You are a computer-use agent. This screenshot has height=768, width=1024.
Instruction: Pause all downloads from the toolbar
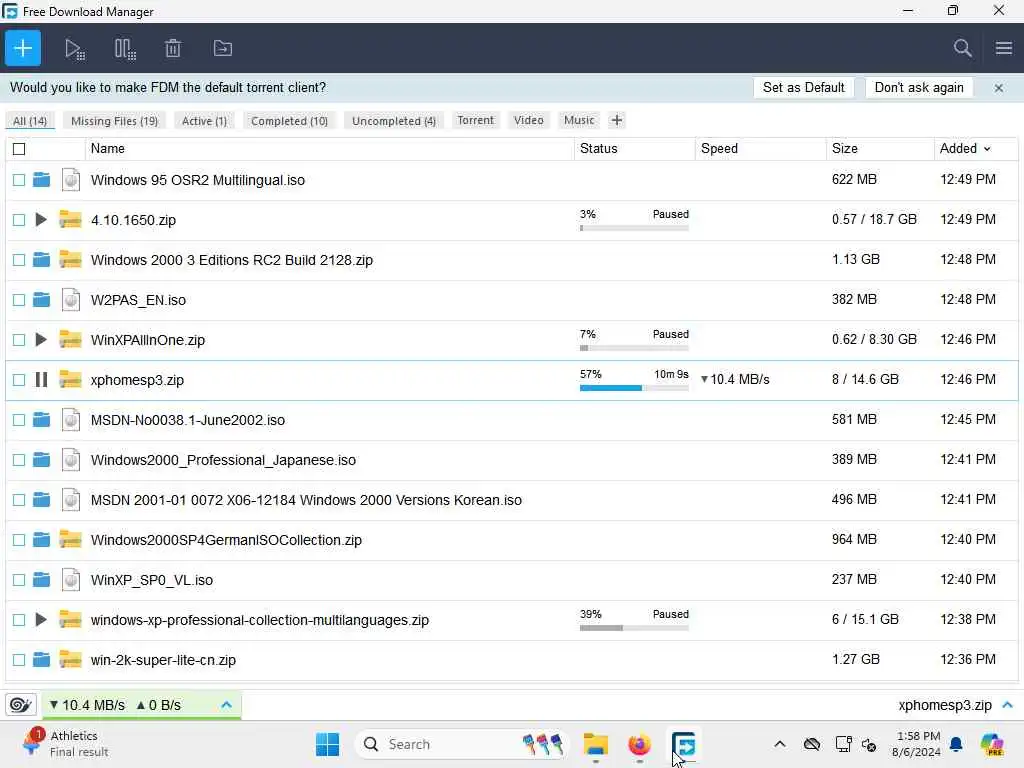coord(125,49)
